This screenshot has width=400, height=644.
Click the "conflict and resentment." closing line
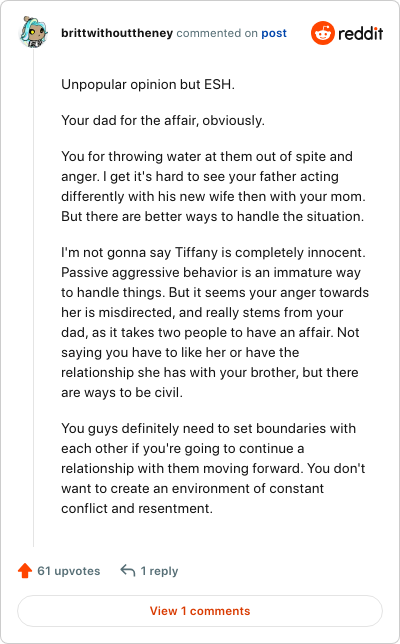click(137, 508)
